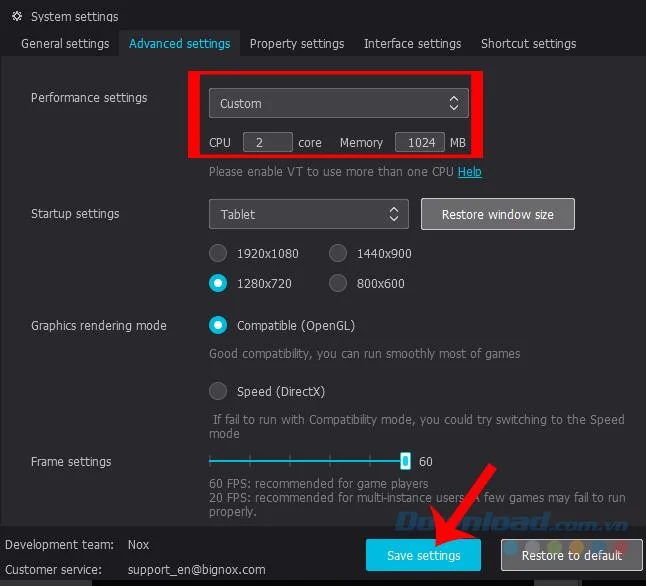Click the Memory MB input field
646x586 pixels.
point(420,142)
